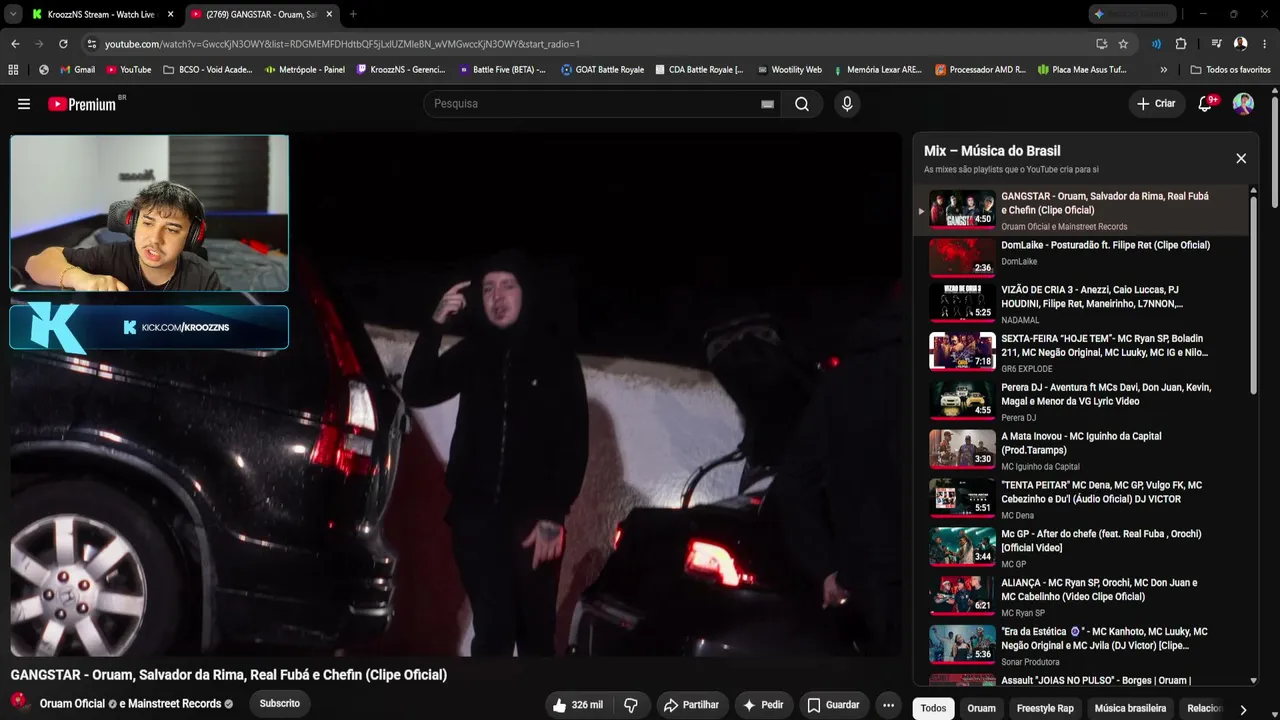Image resolution: width=1280 pixels, height=720 pixels.
Task: Click the Partilhar share button
Action: coord(691,705)
